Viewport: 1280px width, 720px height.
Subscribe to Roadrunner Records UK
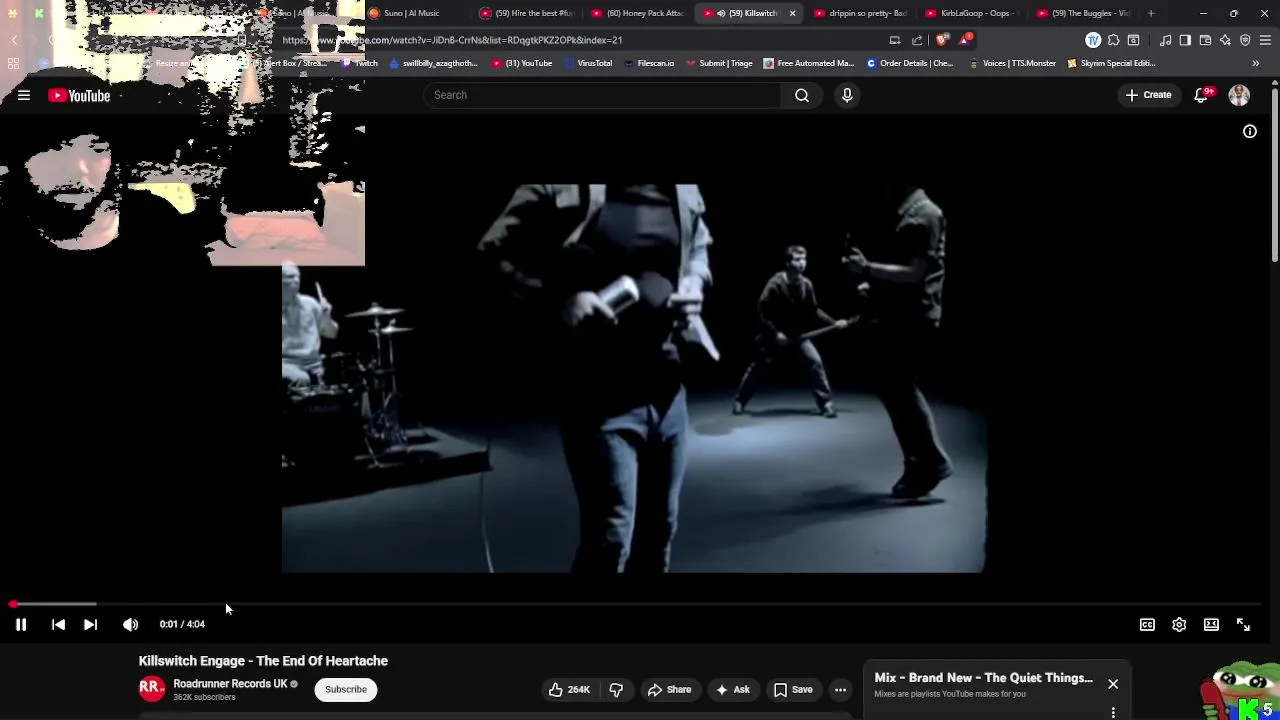[x=346, y=689]
